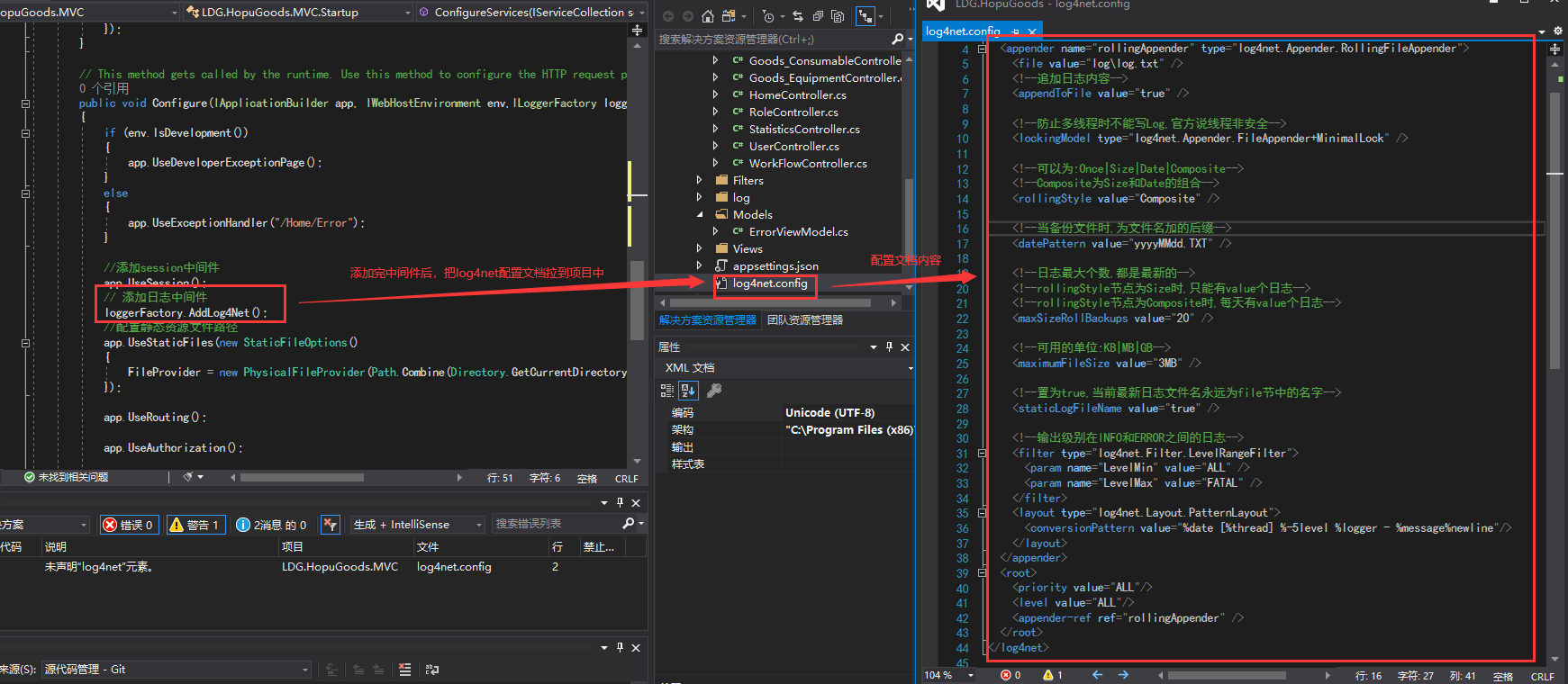Click the navigate backward arrow in log4net.config status bar
The height and width of the screenshot is (684, 1568).
[x=1097, y=675]
